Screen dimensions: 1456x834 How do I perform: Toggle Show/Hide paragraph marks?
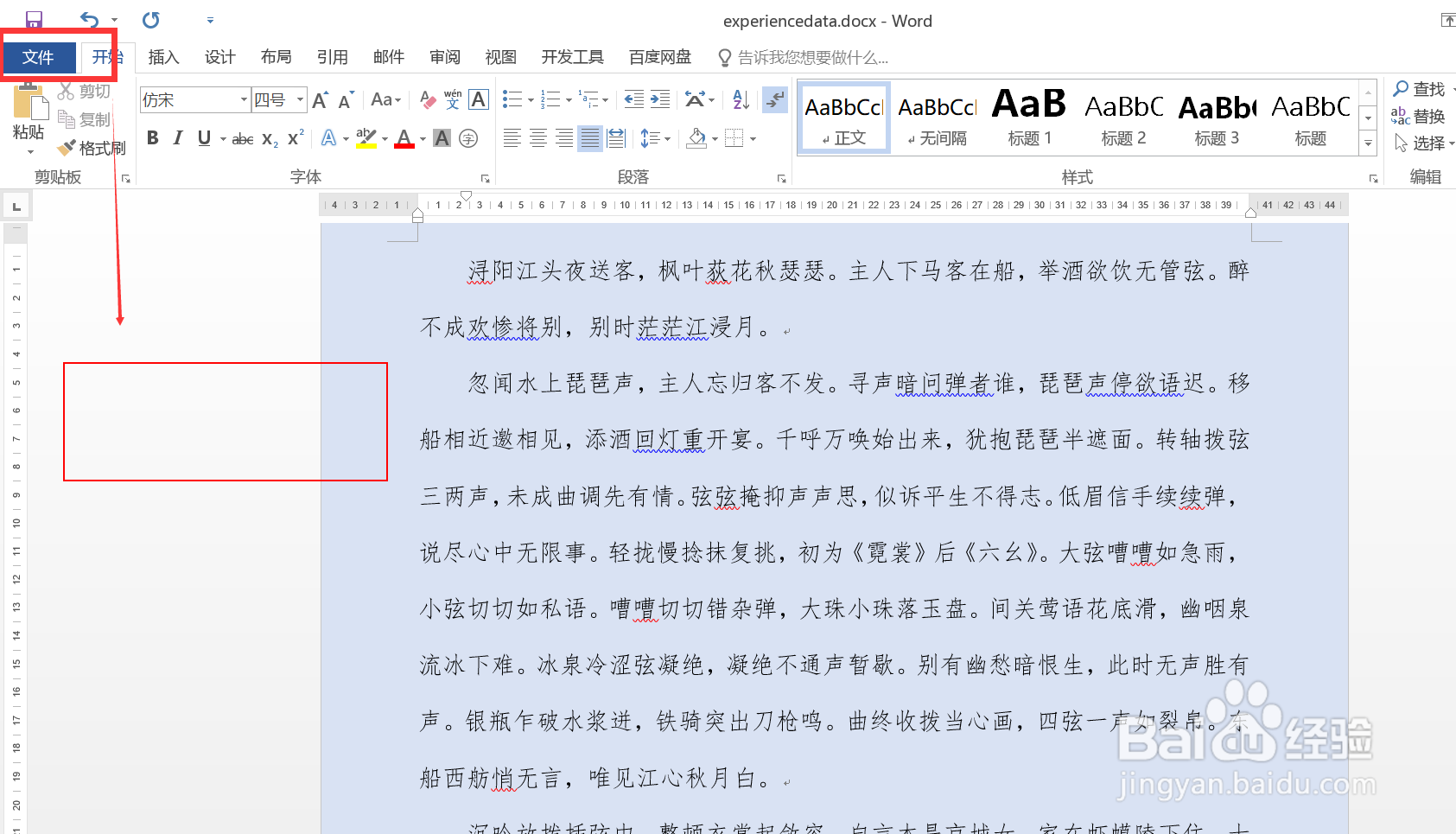click(775, 100)
